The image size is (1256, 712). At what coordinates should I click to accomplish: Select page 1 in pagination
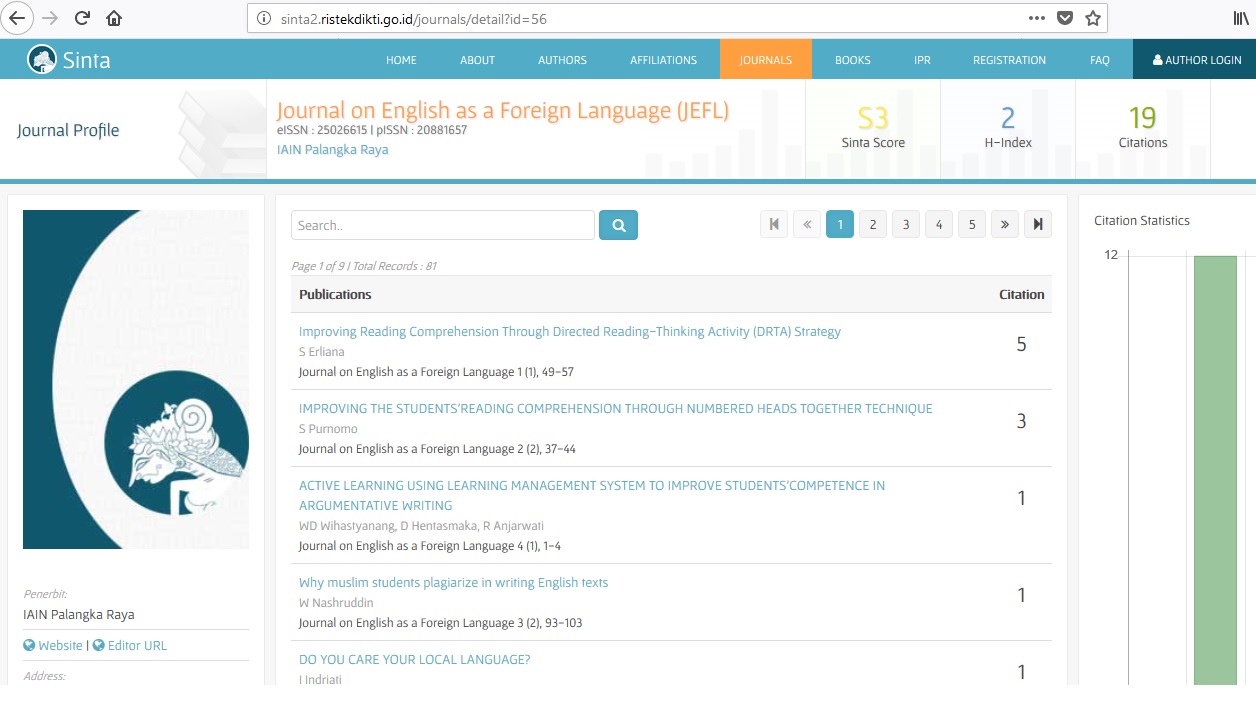tap(840, 225)
